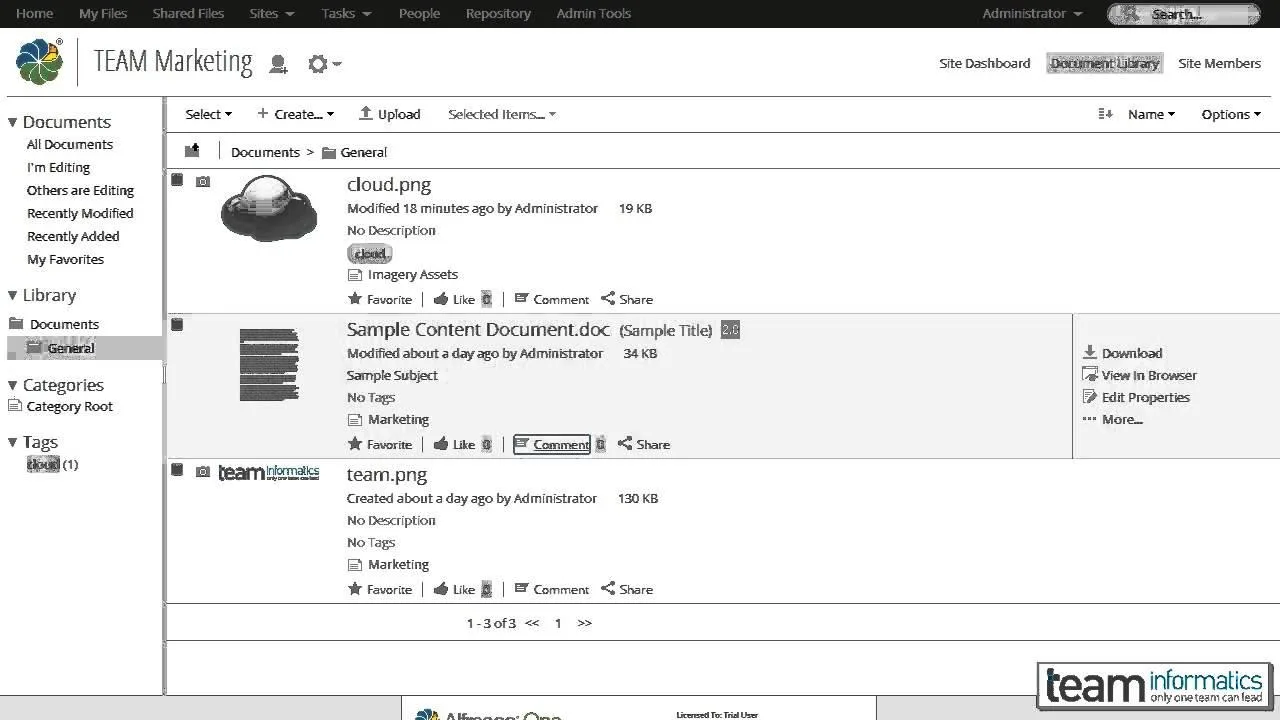Open the Selected Items... dropdown

(x=502, y=114)
